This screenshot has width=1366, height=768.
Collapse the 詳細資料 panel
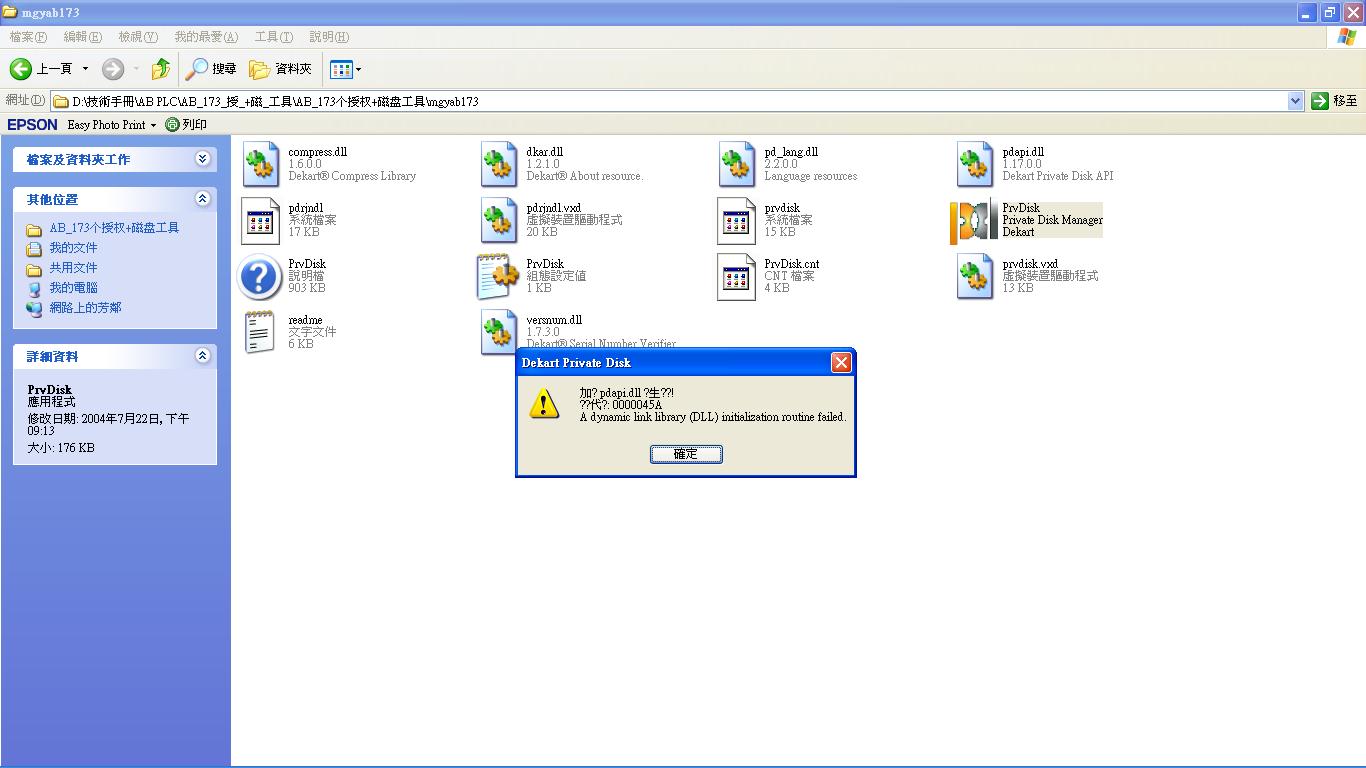point(203,356)
